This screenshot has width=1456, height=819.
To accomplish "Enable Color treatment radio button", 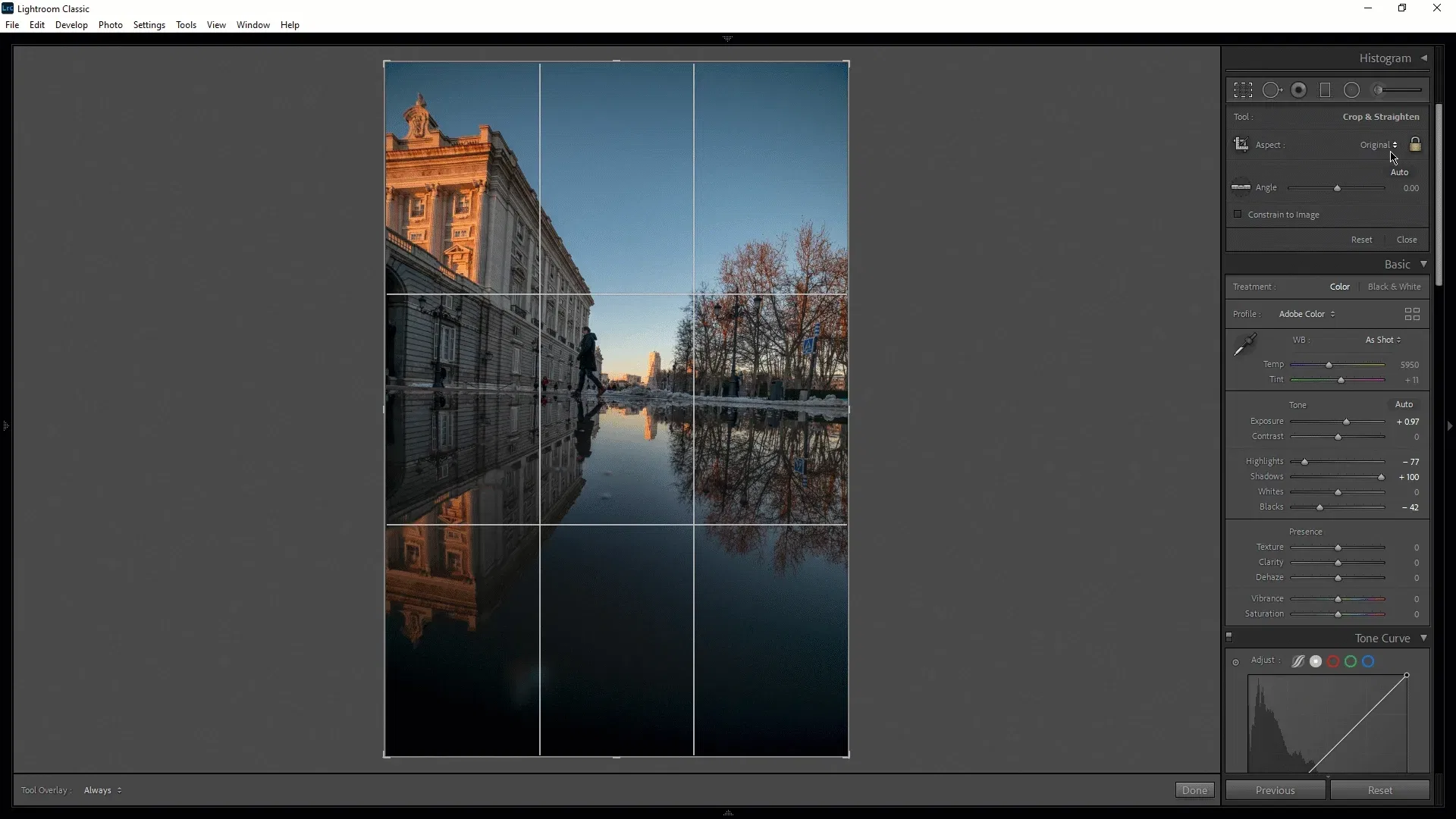I will (x=1340, y=287).
